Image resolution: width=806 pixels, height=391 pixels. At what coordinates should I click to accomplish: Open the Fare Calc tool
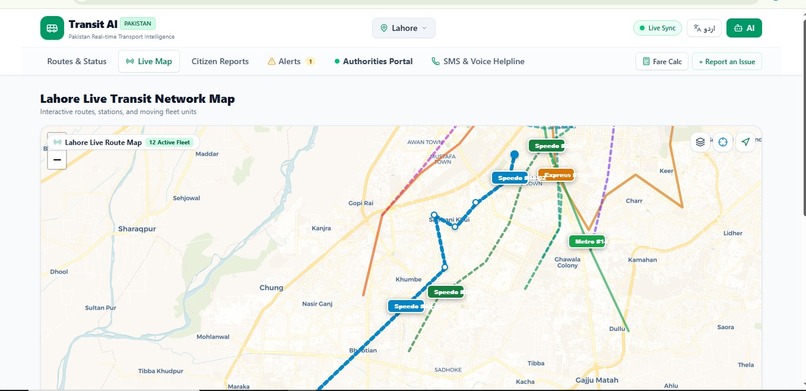pyautogui.click(x=662, y=62)
